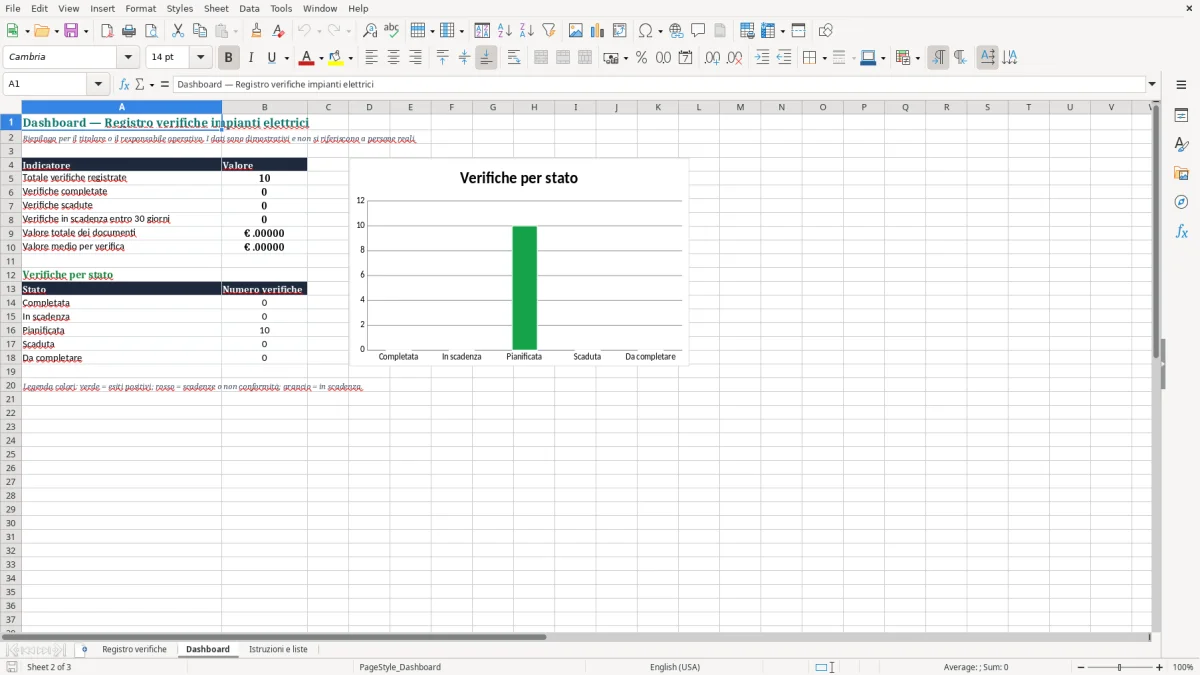
Task: Open Font Name dropdown arrow
Action: [128, 58]
